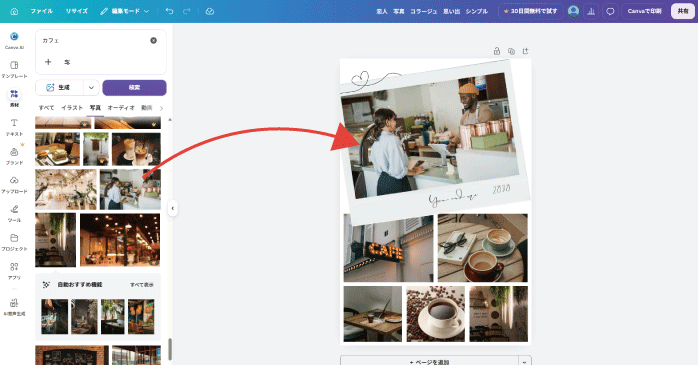Select sandwich and coffee photo thumbnail
The height and width of the screenshot is (365, 698).
(x=57, y=149)
